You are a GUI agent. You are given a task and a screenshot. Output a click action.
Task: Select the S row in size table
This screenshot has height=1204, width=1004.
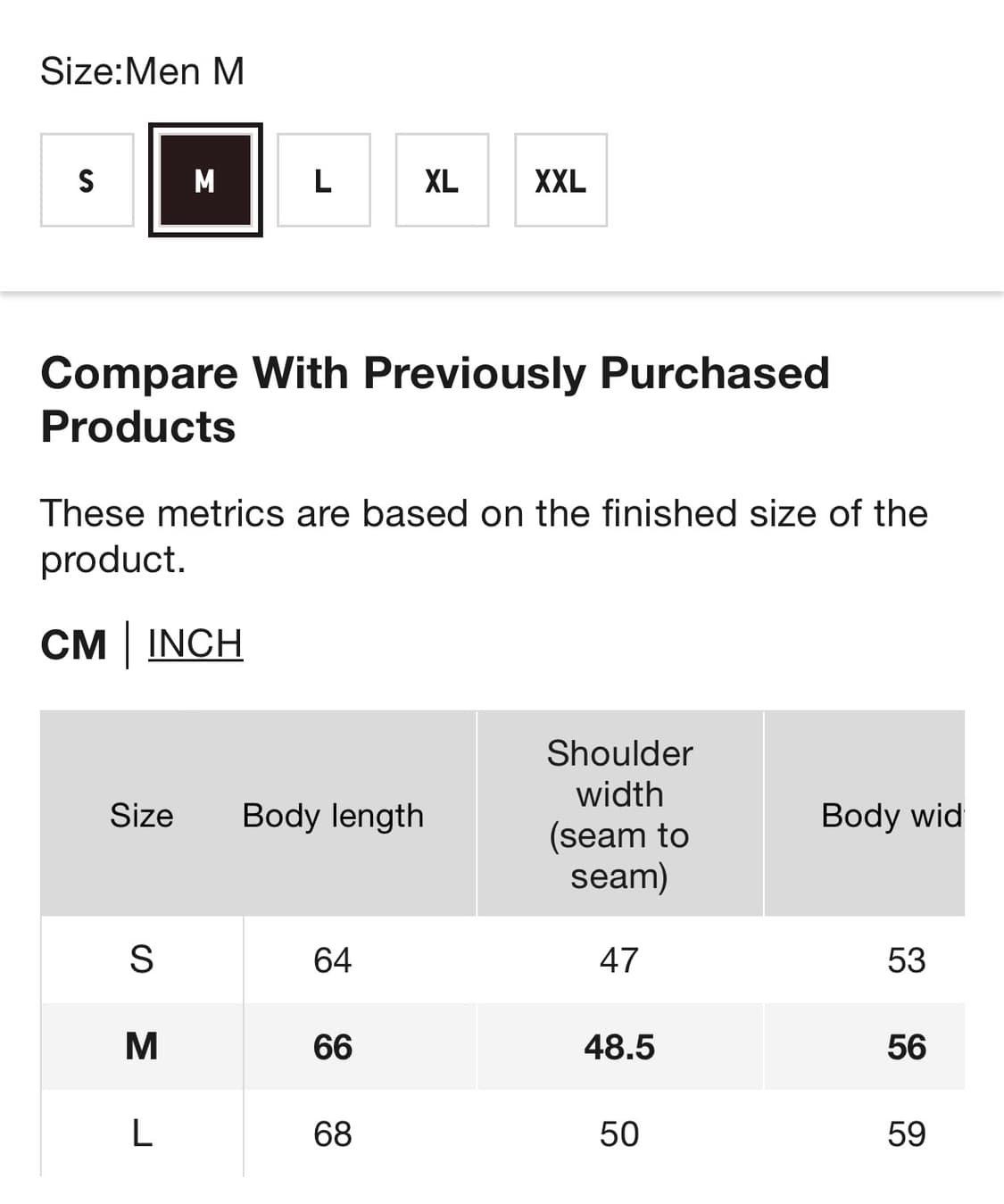[141, 959]
